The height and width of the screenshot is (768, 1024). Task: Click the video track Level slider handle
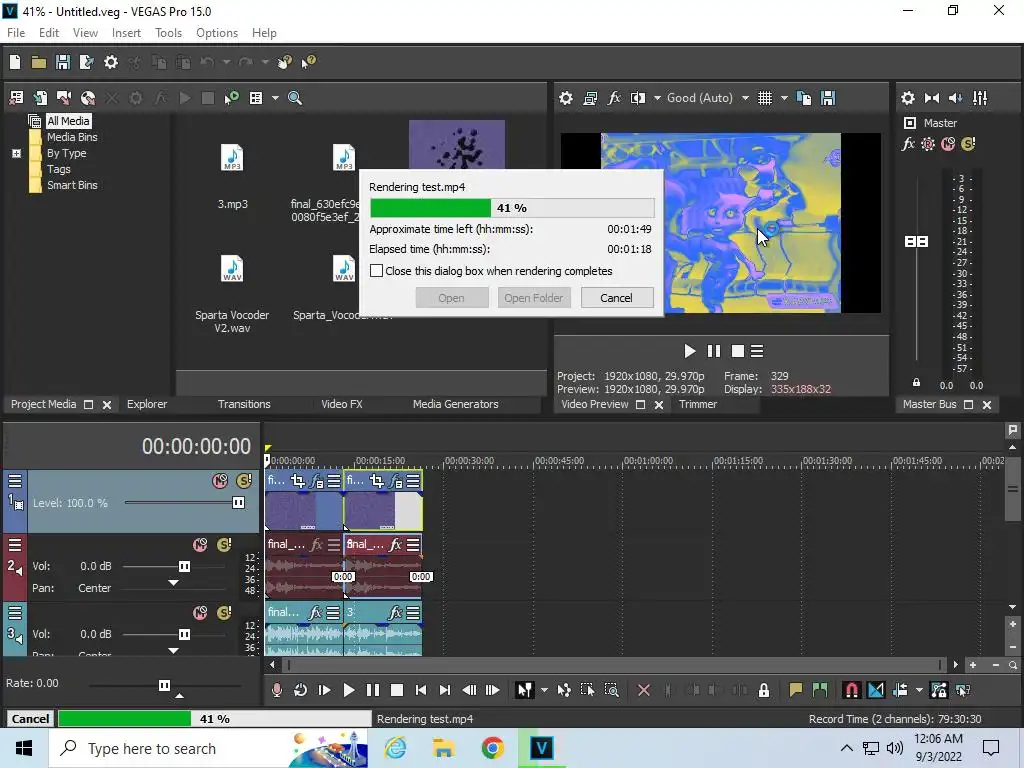(238, 502)
